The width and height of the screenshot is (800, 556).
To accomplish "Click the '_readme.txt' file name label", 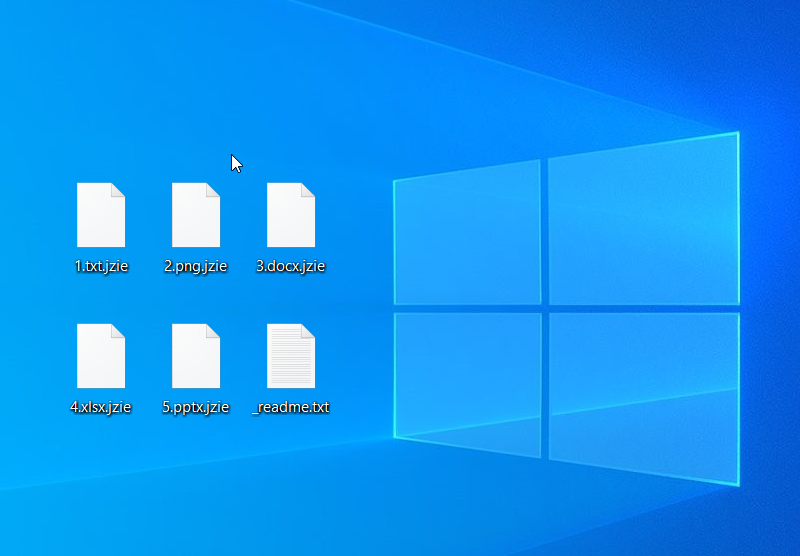I will pyautogui.click(x=291, y=407).
